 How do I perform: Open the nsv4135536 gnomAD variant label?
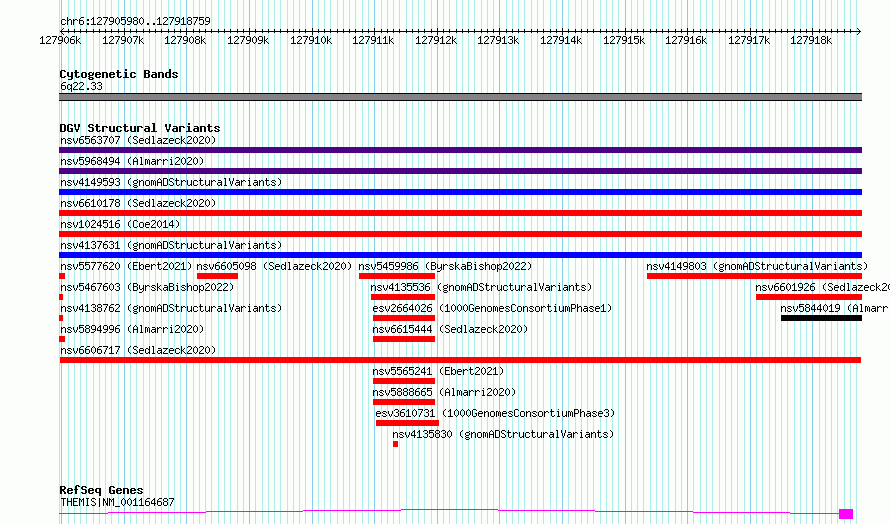click(481, 287)
